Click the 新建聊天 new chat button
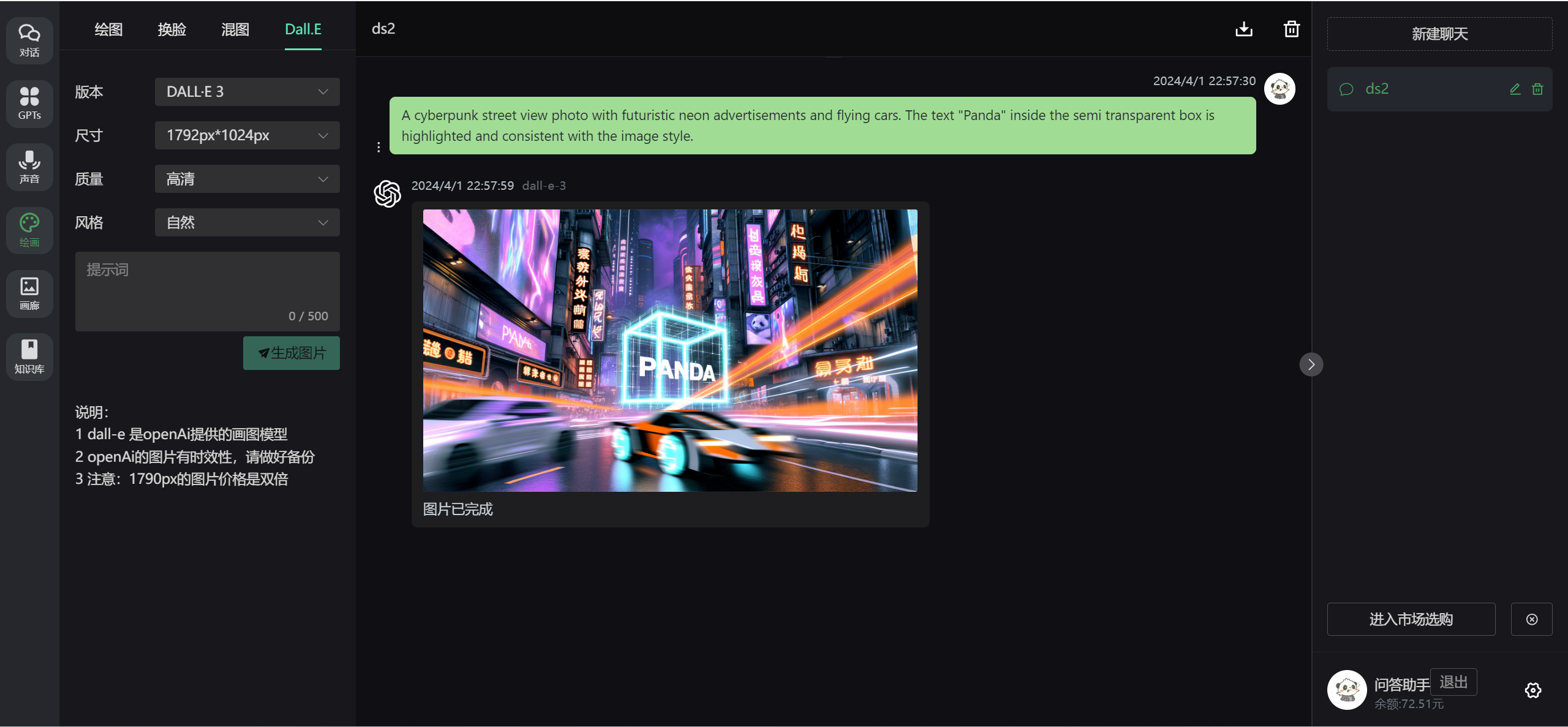This screenshot has height=727, width=1568. click(x=1439, y=34)
